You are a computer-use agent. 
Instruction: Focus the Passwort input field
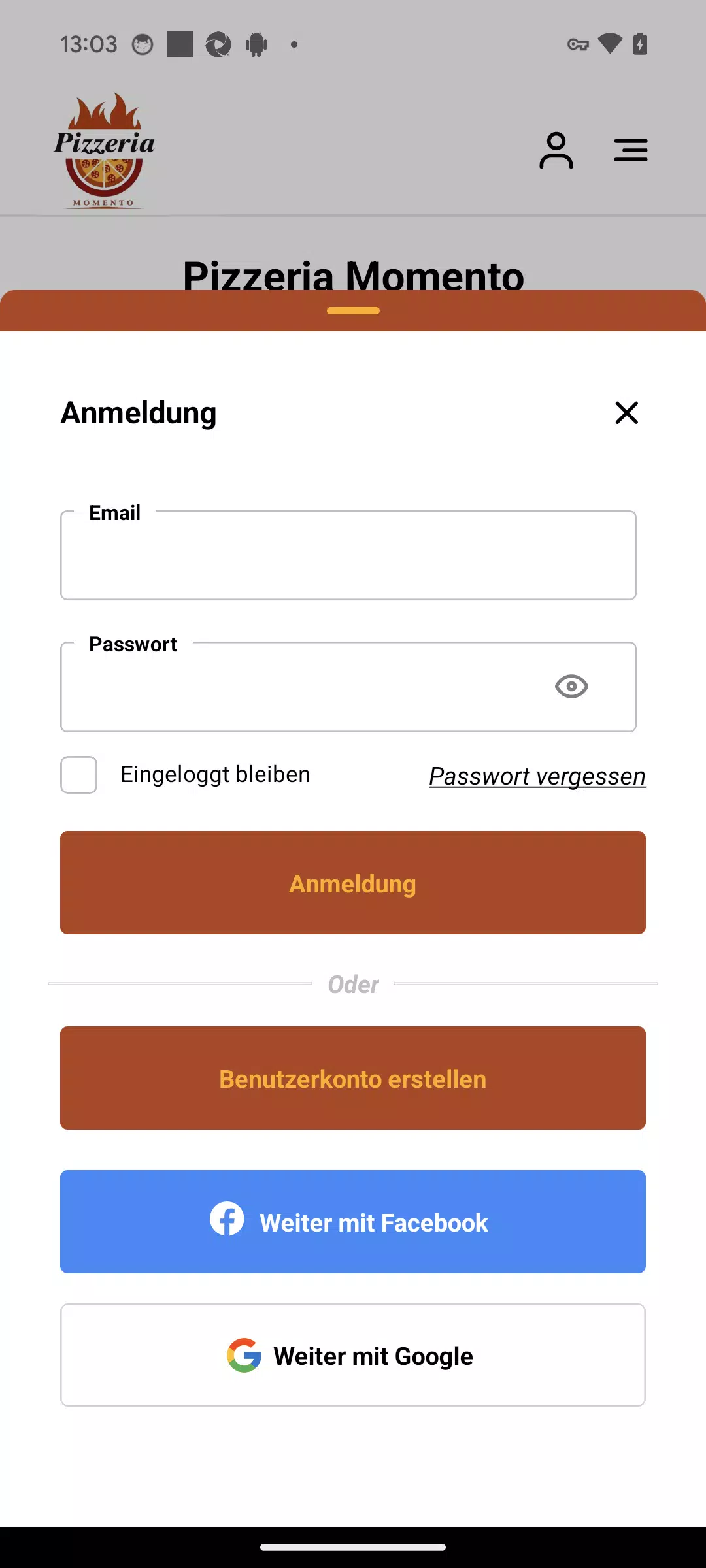(348, 687)
